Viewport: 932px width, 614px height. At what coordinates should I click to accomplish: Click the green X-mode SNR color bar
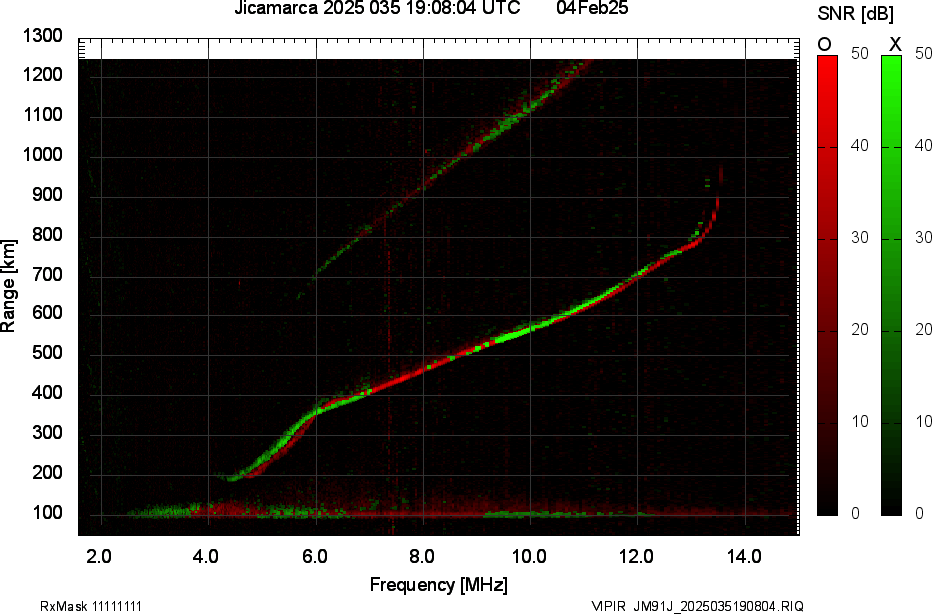pos(891,285)
